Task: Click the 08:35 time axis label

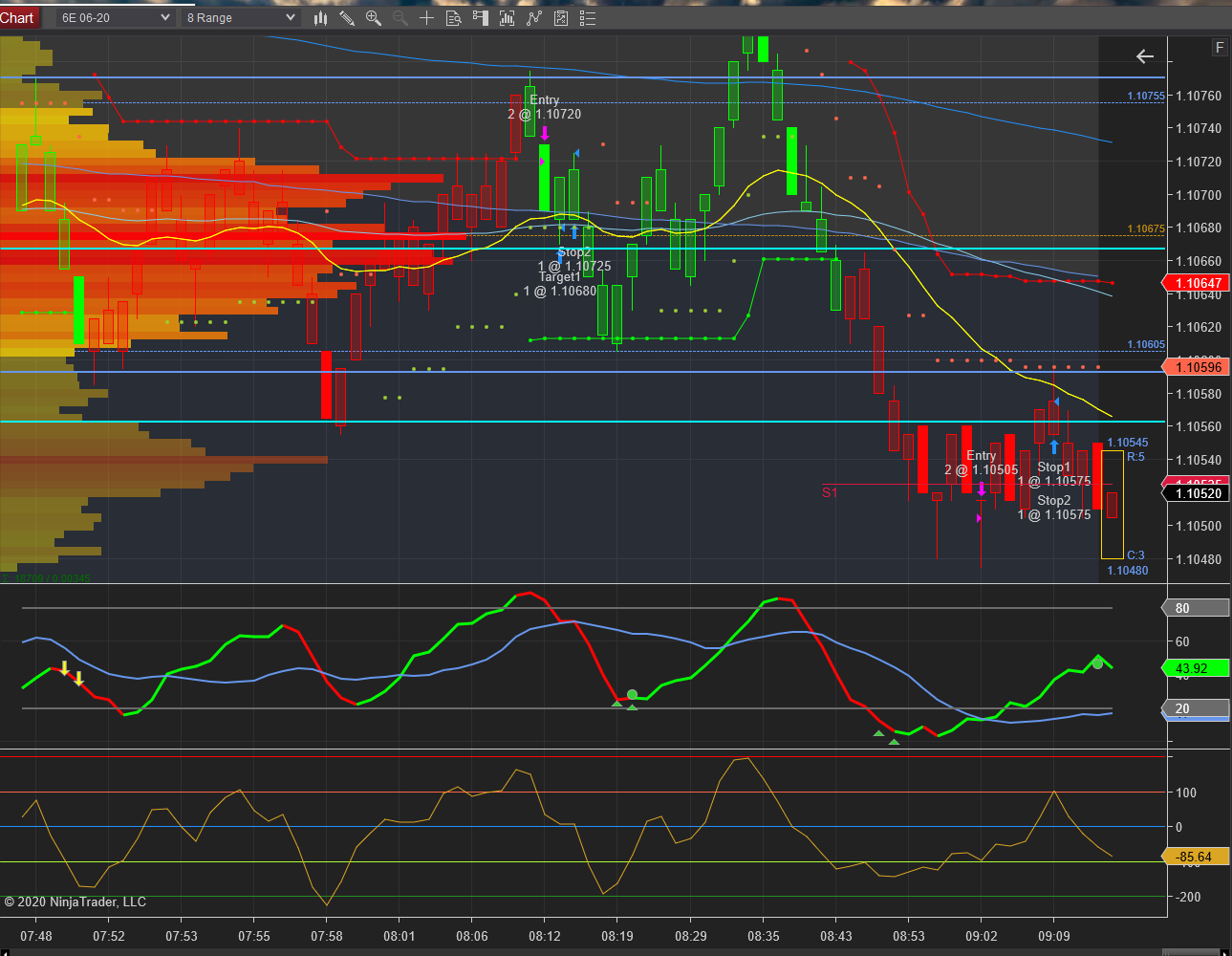Action: pos(764,936)
